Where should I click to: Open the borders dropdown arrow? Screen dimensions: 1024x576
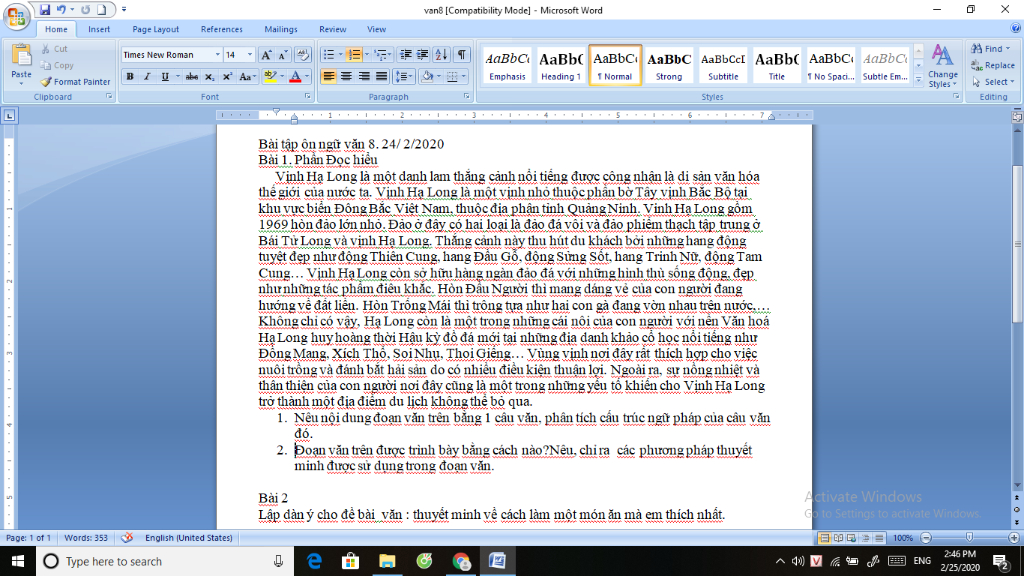pos(464,76)
